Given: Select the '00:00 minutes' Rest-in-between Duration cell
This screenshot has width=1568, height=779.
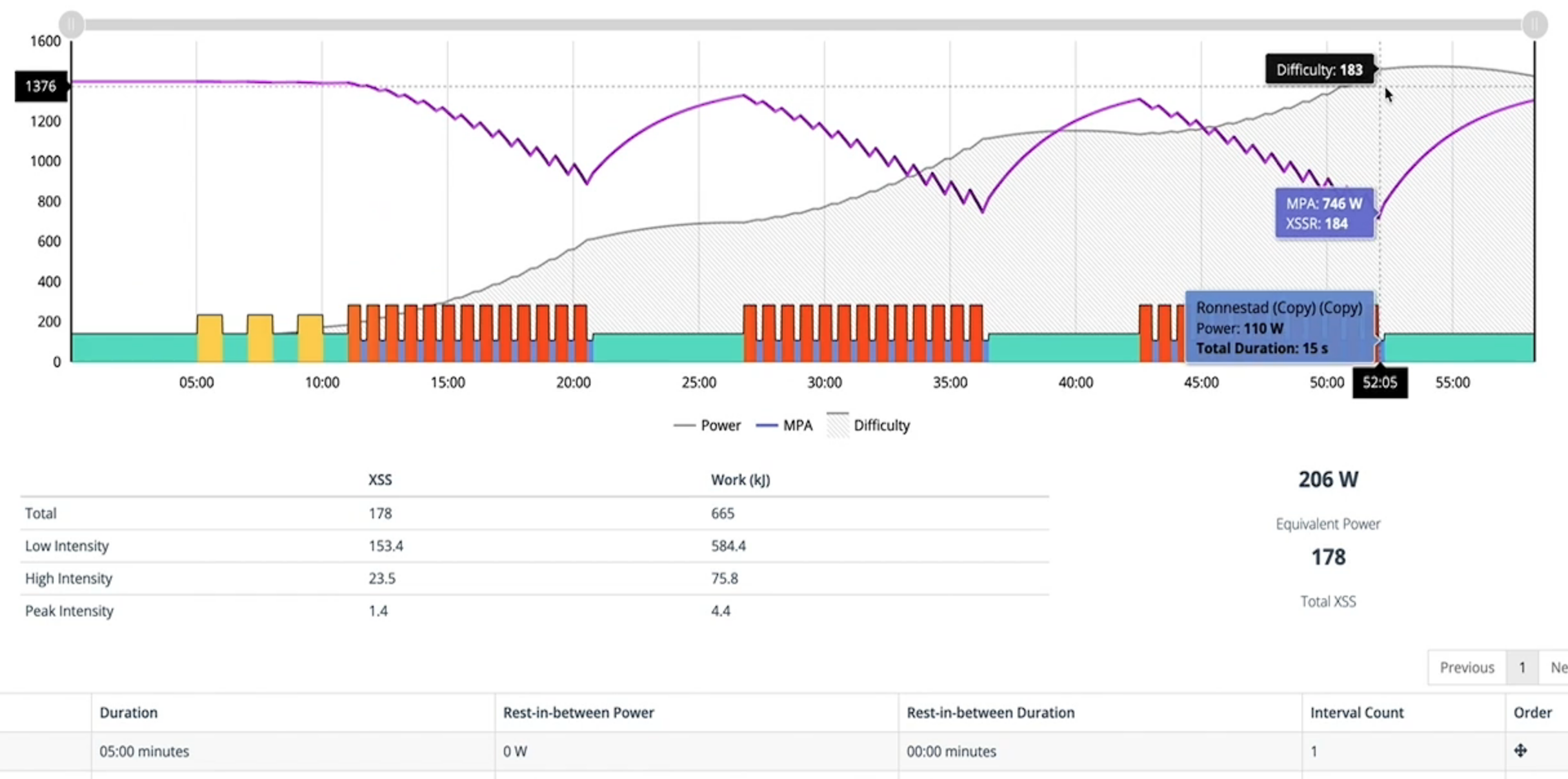Looking at the screenshot, I should click(x=951, y=751).
